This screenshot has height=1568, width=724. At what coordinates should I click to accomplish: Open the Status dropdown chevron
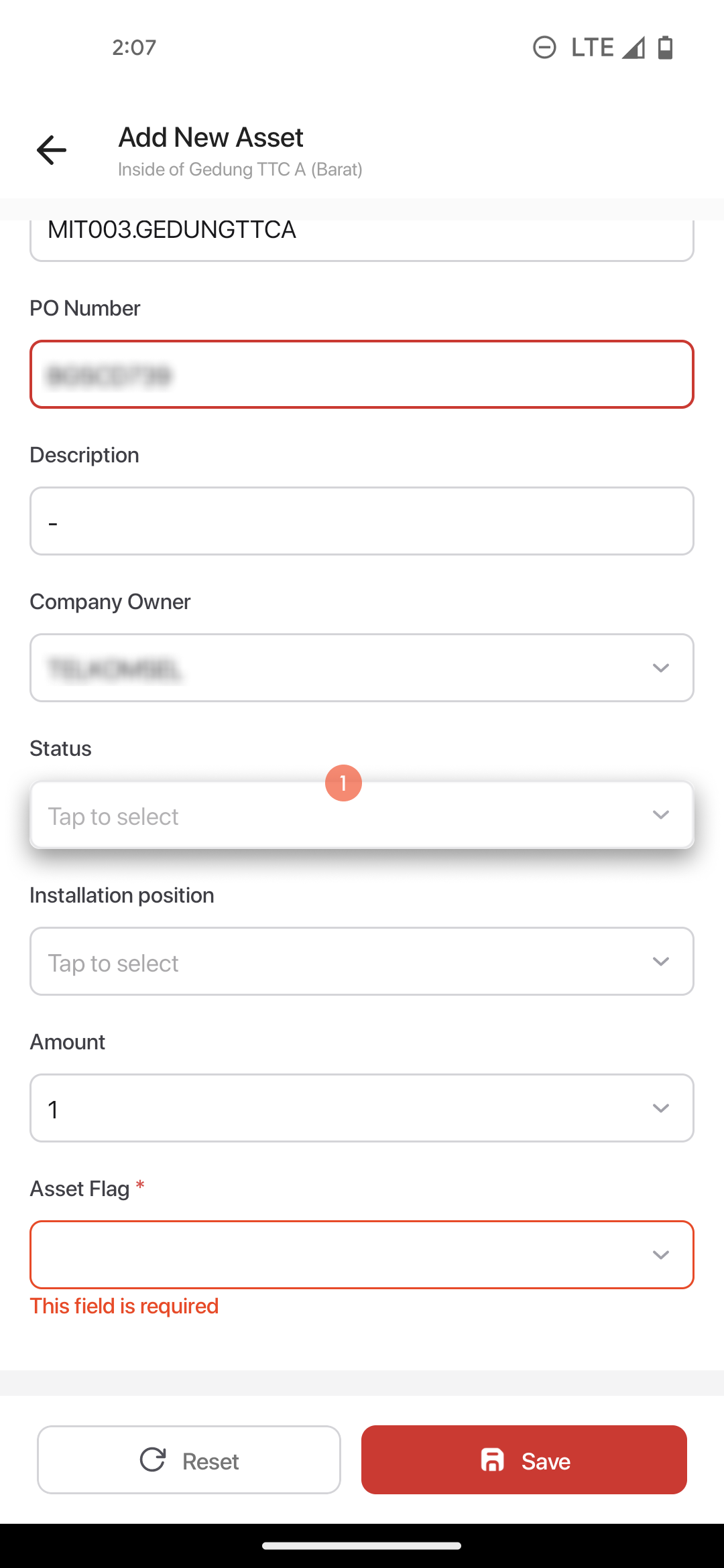(661, 815)
